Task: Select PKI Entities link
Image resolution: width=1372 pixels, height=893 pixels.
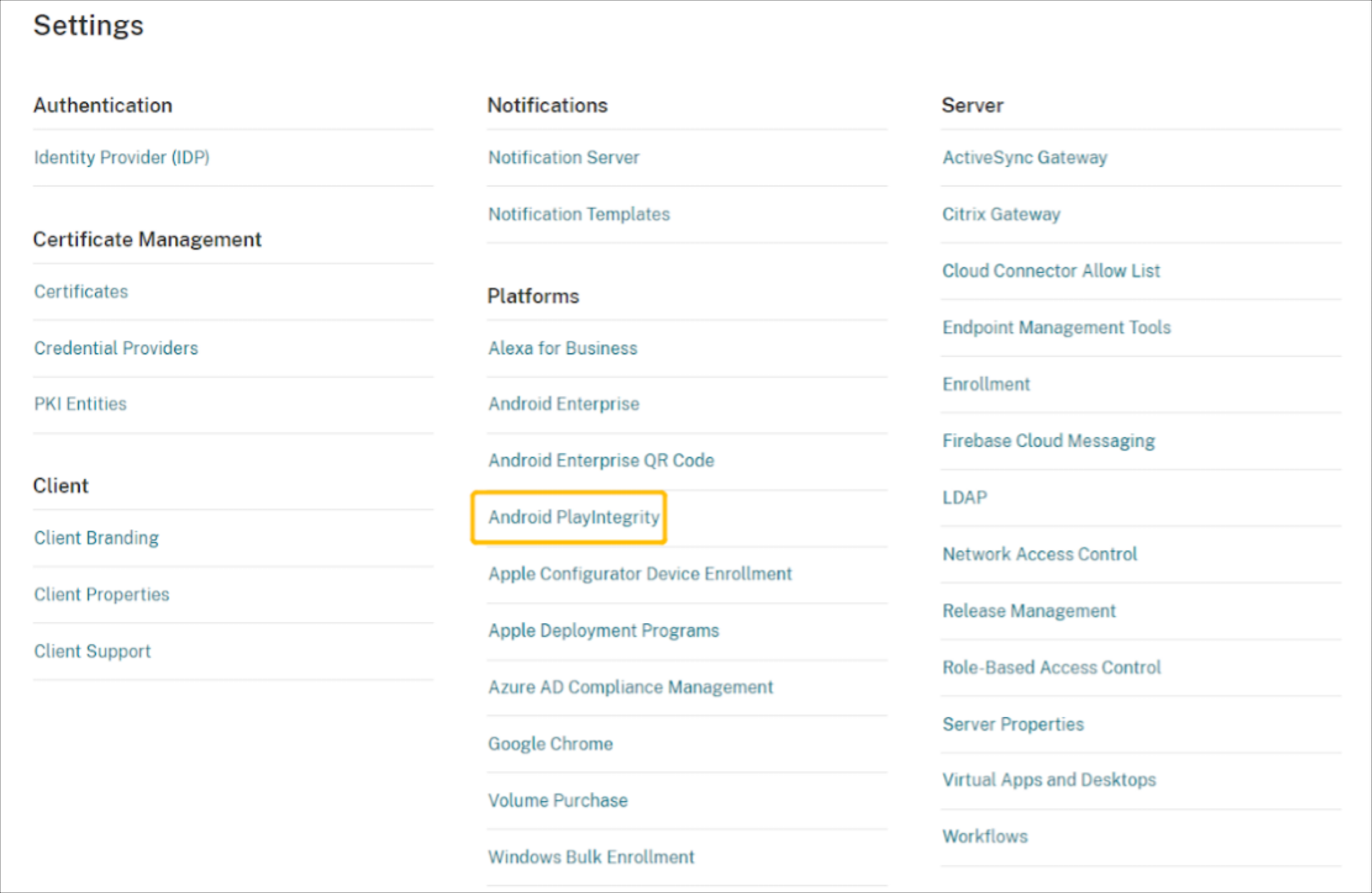Action: point(80,404)
